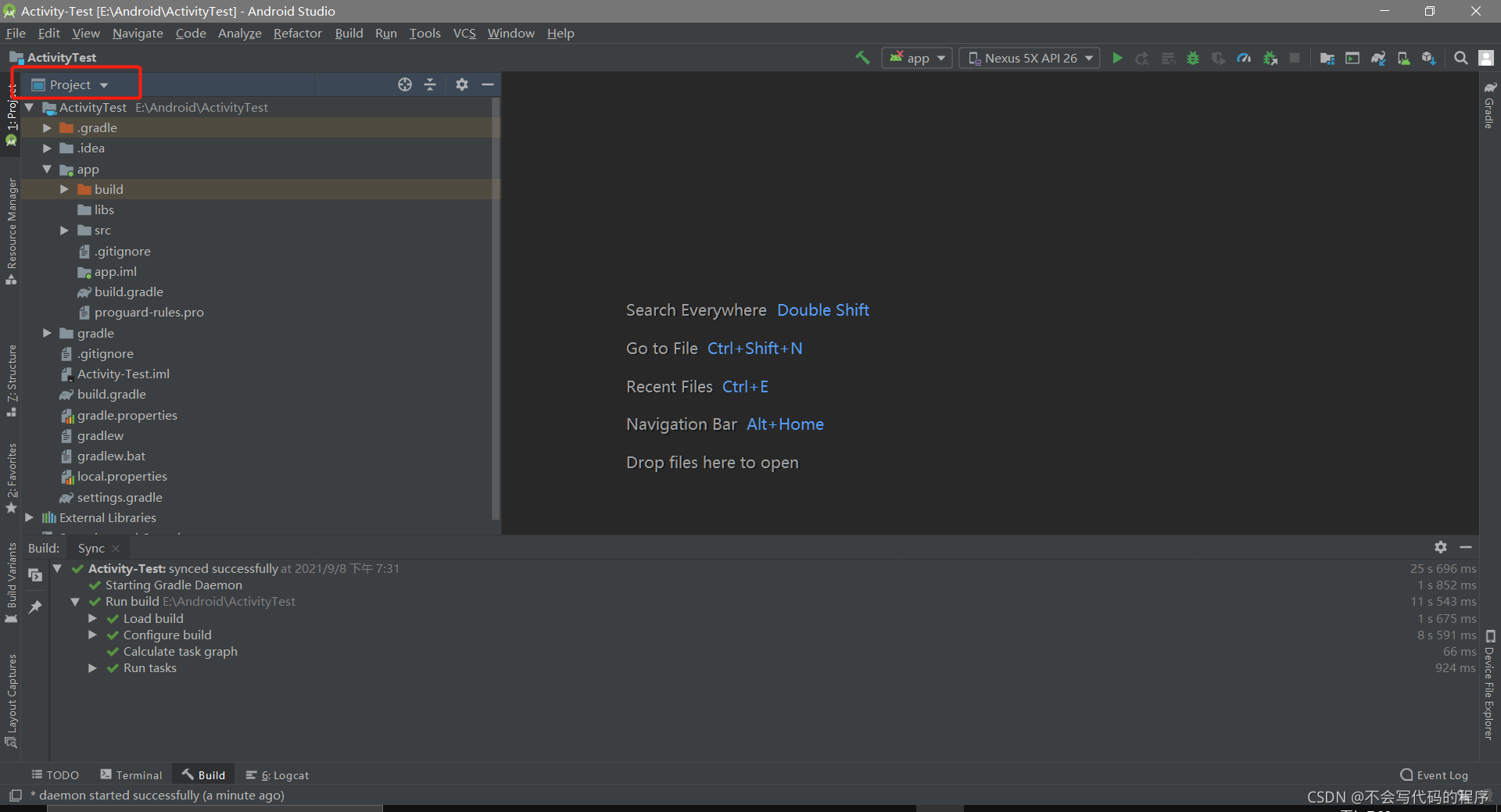
Task: Click the Apply Changes icon
Action: point(1142,58)
